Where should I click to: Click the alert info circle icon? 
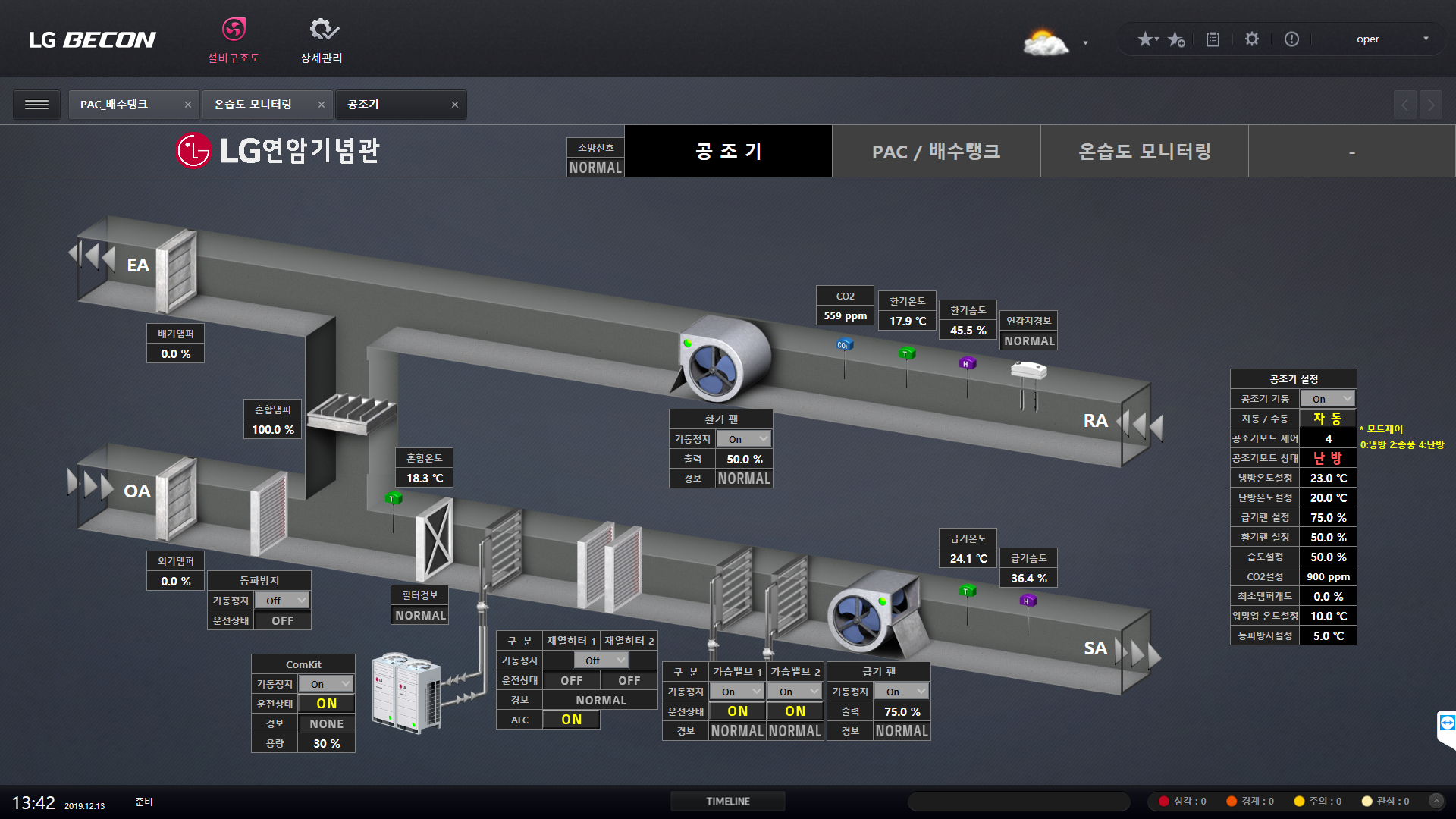click(x=1291, y=39)
